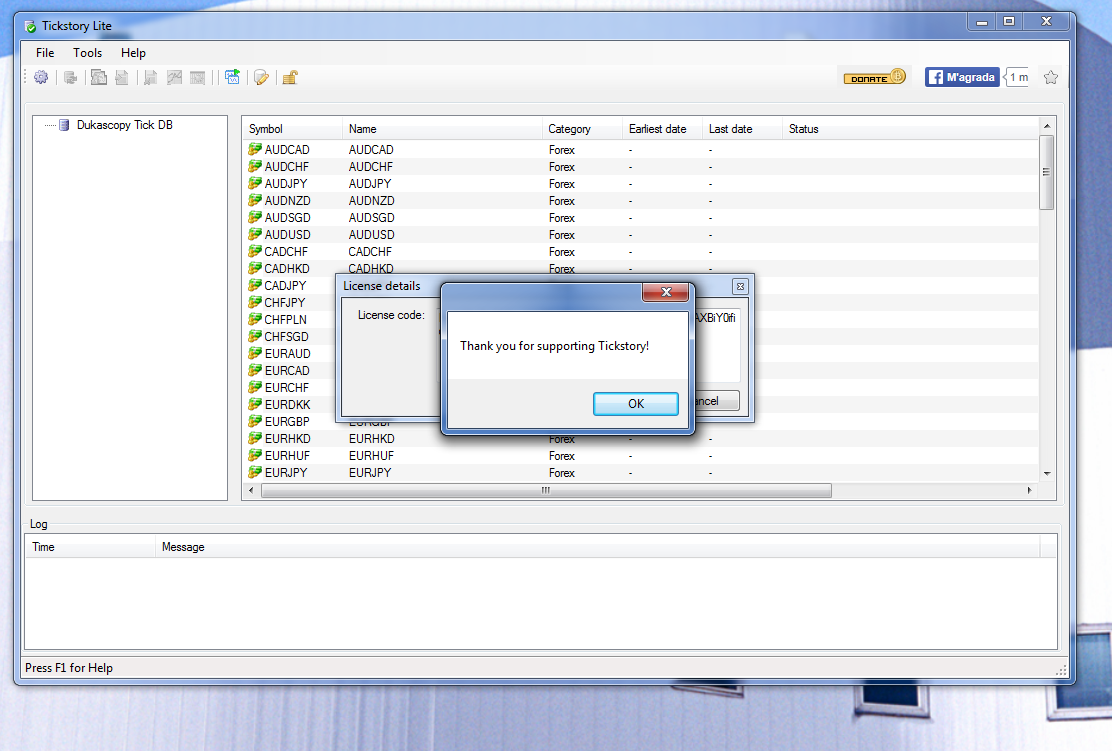Click the EURHUF row symbol icon
Screen dimensions: 1112x751
coord(255,456)
